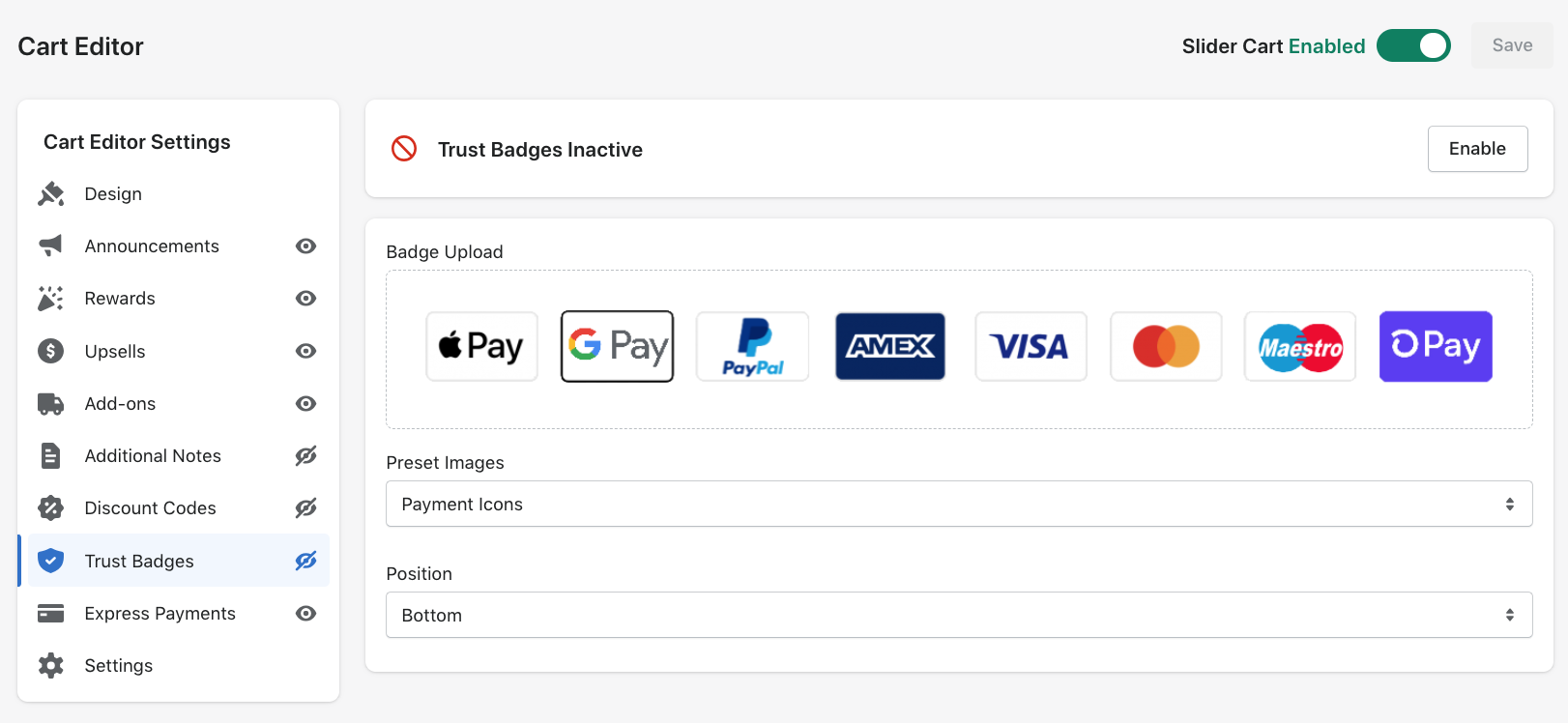Viewport: 1568px width, 723px height.
Task: Show Discount Codes via crossed eye icon
Action: [306, 508]
